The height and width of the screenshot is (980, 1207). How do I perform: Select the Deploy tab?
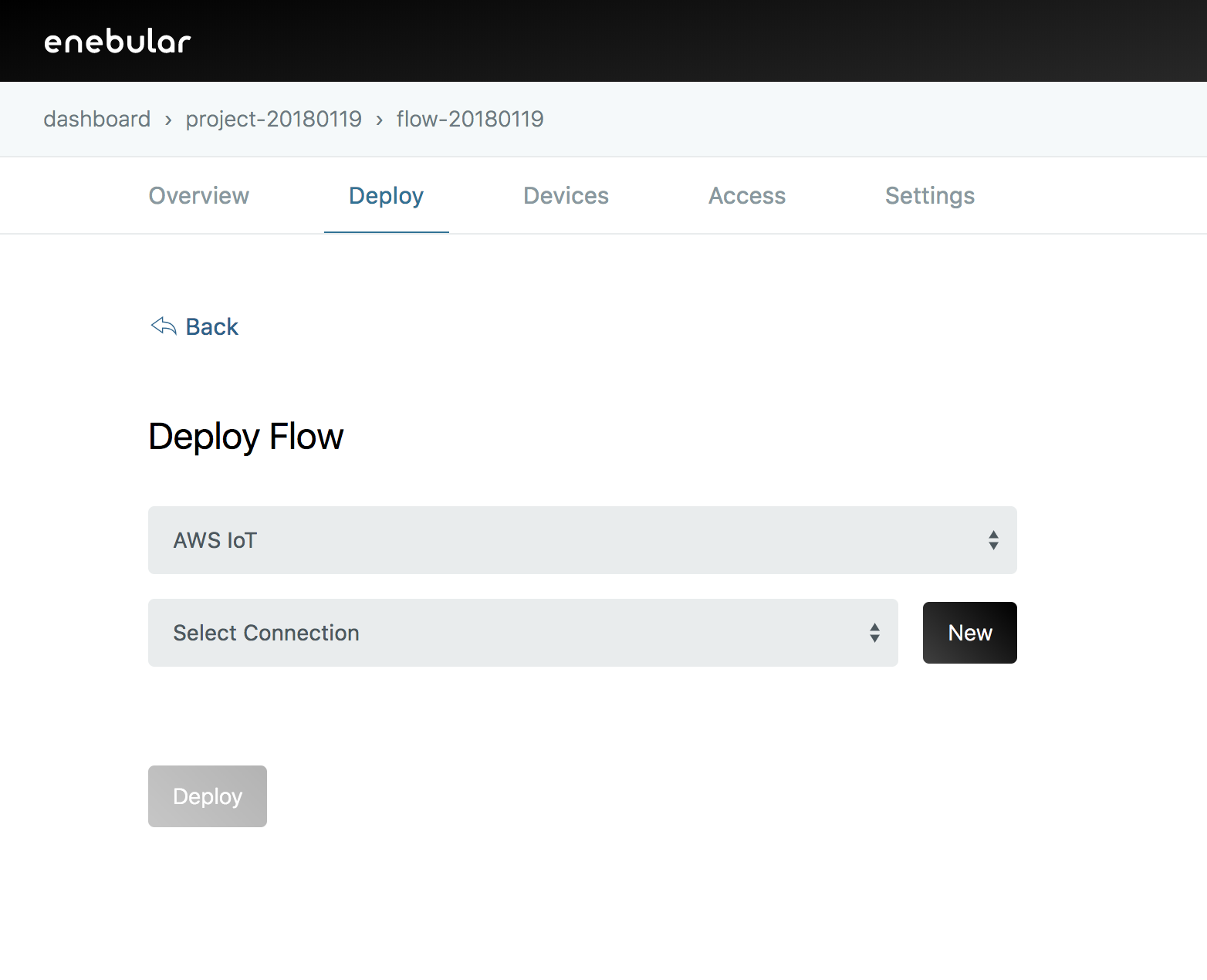click(x=386, y=196)
